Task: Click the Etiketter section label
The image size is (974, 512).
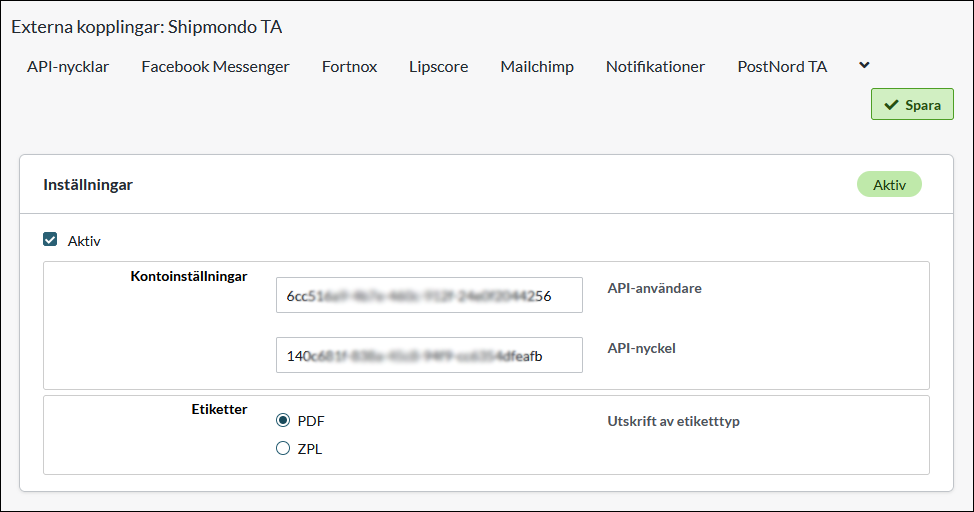Action: coord(219,409)
